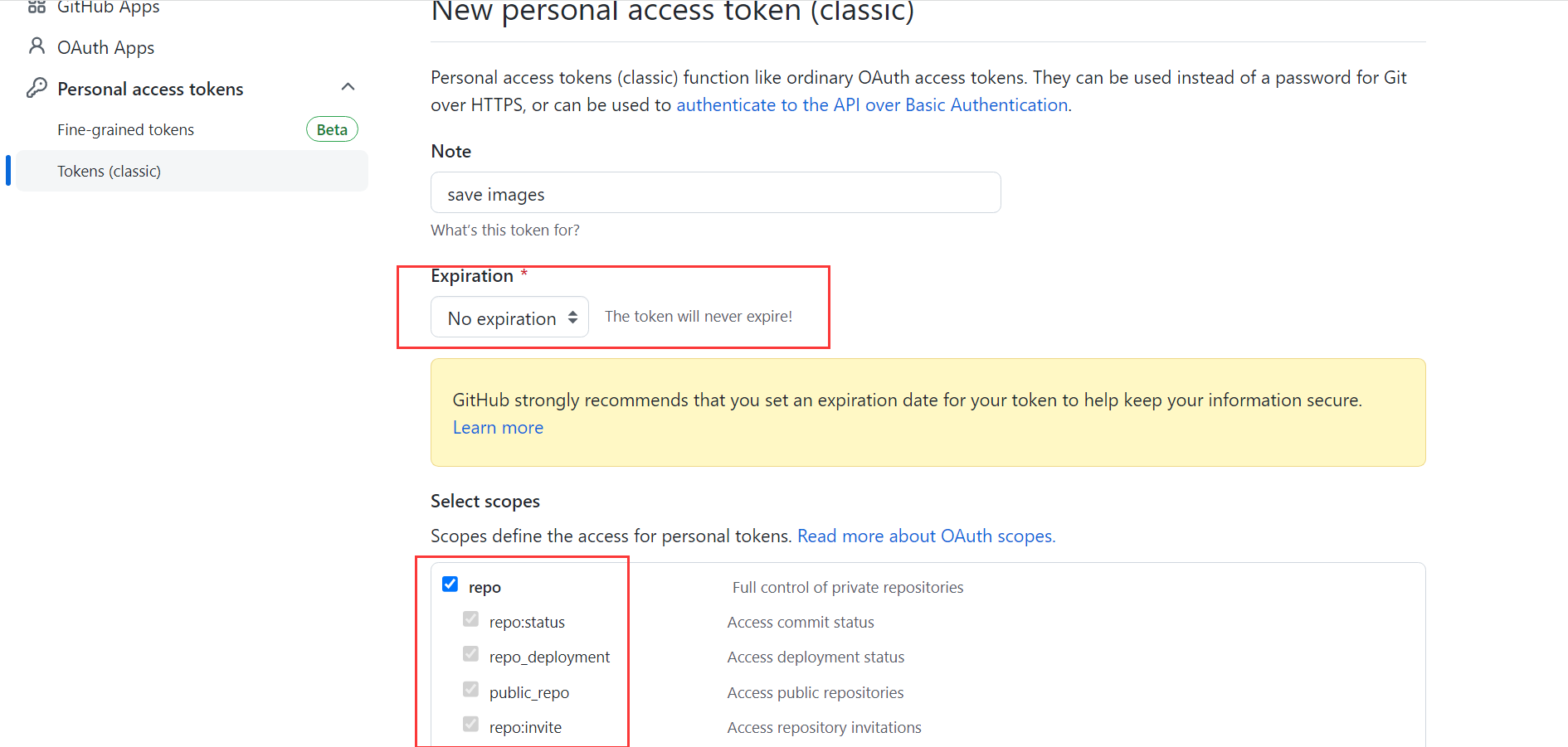Open Fine-grained tokens in sidebar

click(x=125, y=129)
